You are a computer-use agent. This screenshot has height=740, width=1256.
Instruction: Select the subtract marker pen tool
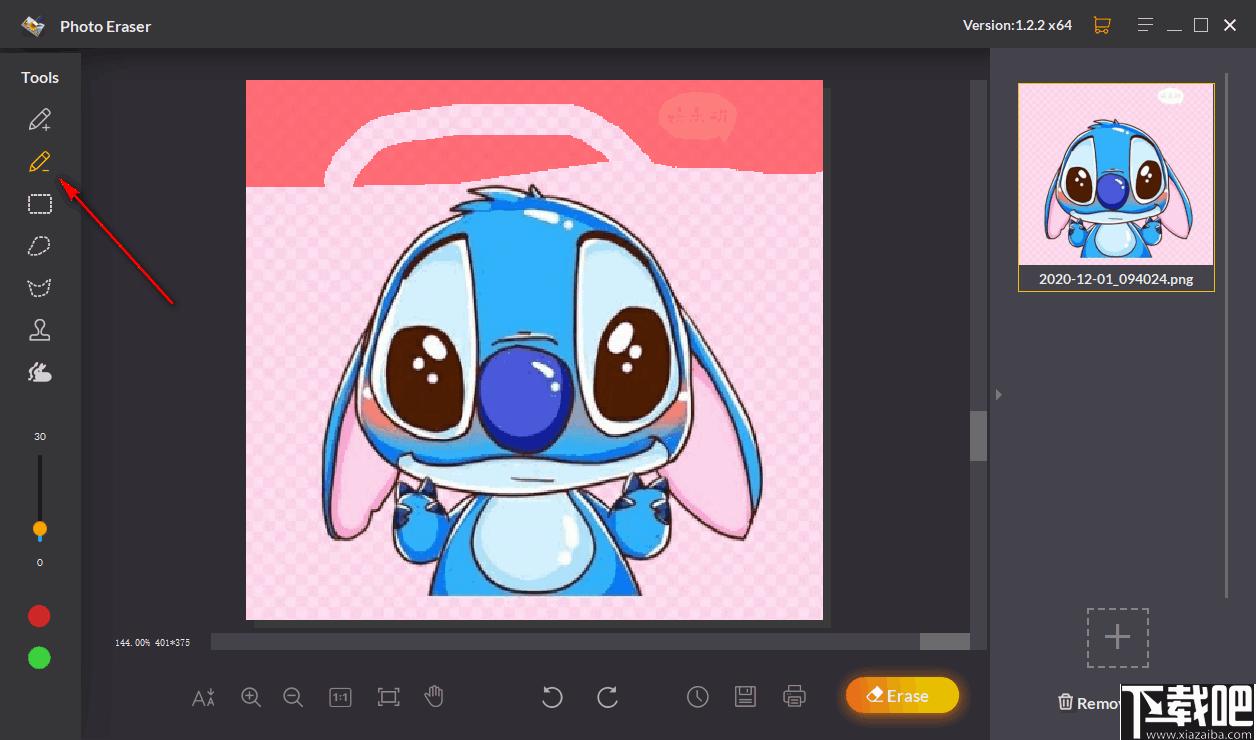[x=39, y=162]
